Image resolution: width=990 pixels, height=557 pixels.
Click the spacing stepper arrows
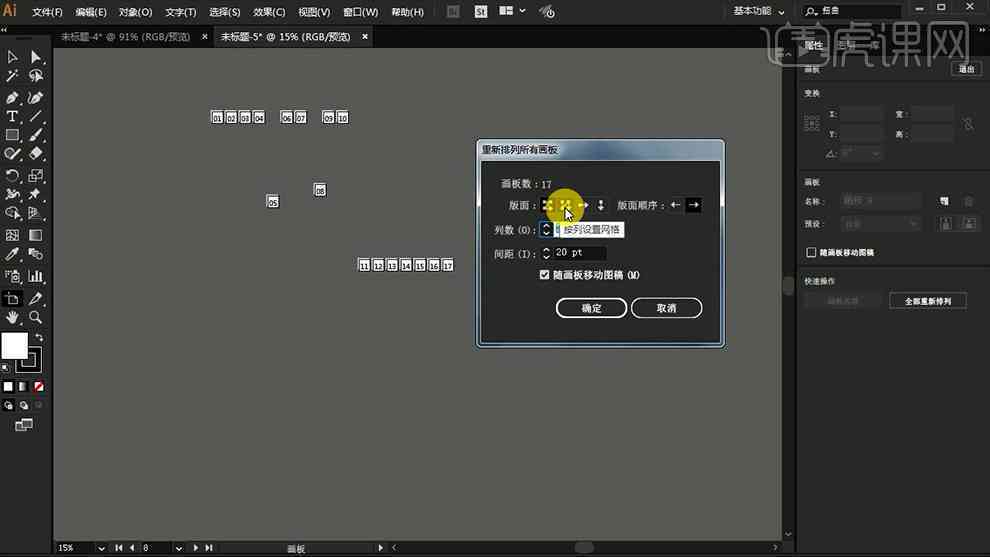[x=546, y=253]
